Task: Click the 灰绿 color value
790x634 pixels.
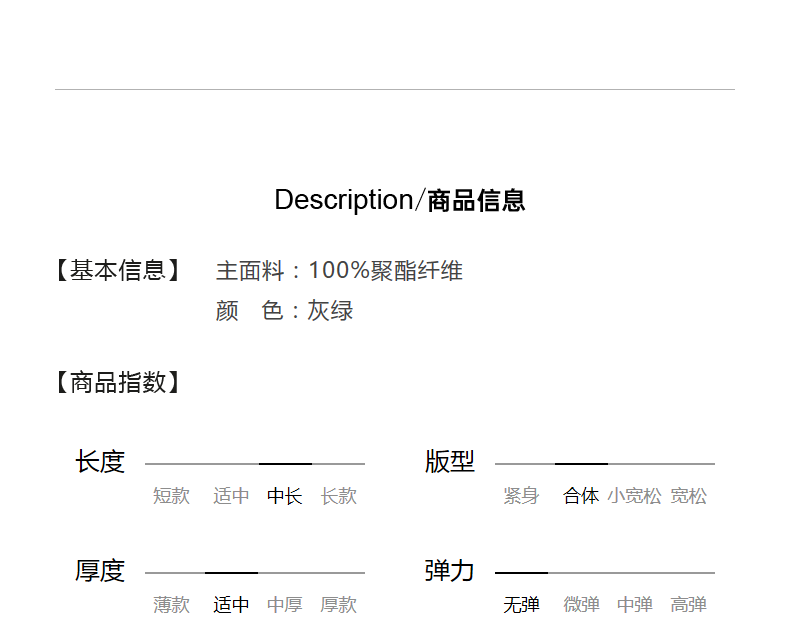Action: click(330, 311)
